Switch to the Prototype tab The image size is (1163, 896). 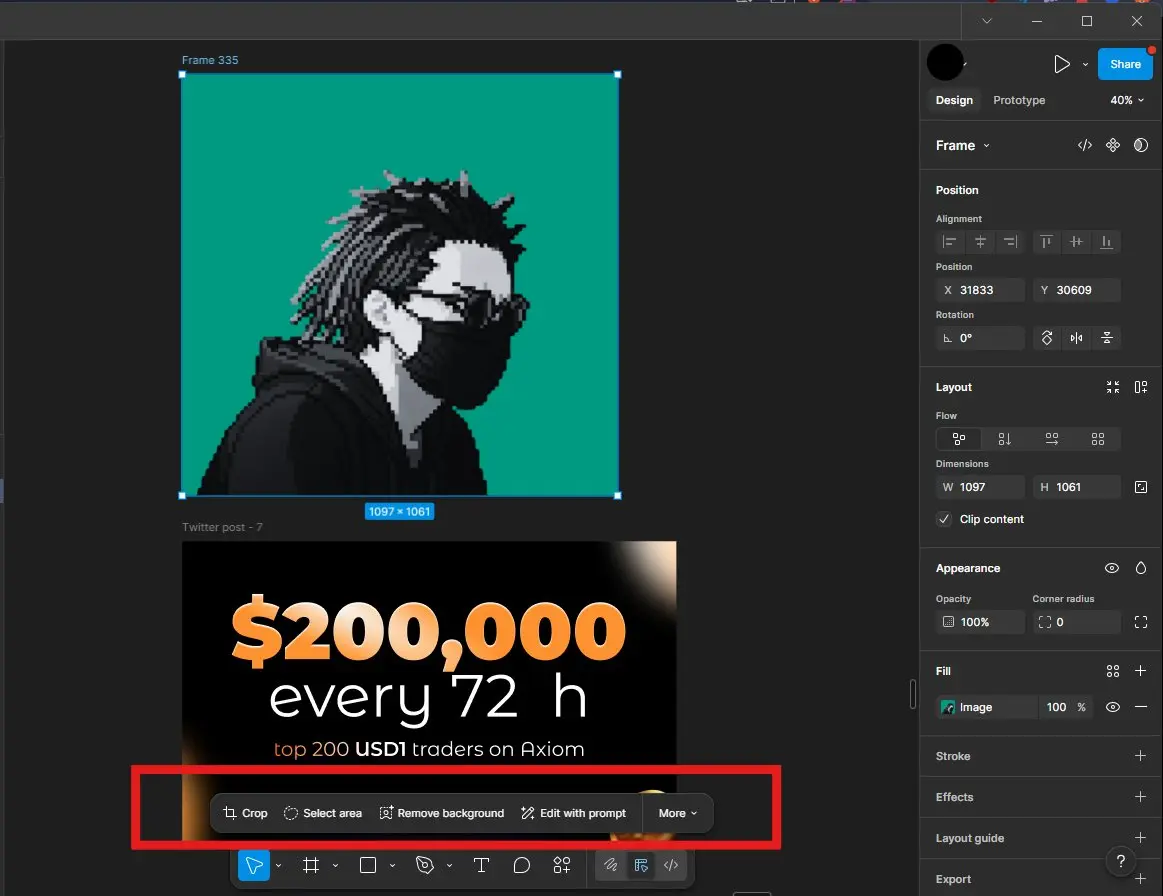pyautogui.click(x=1019, y=100)
